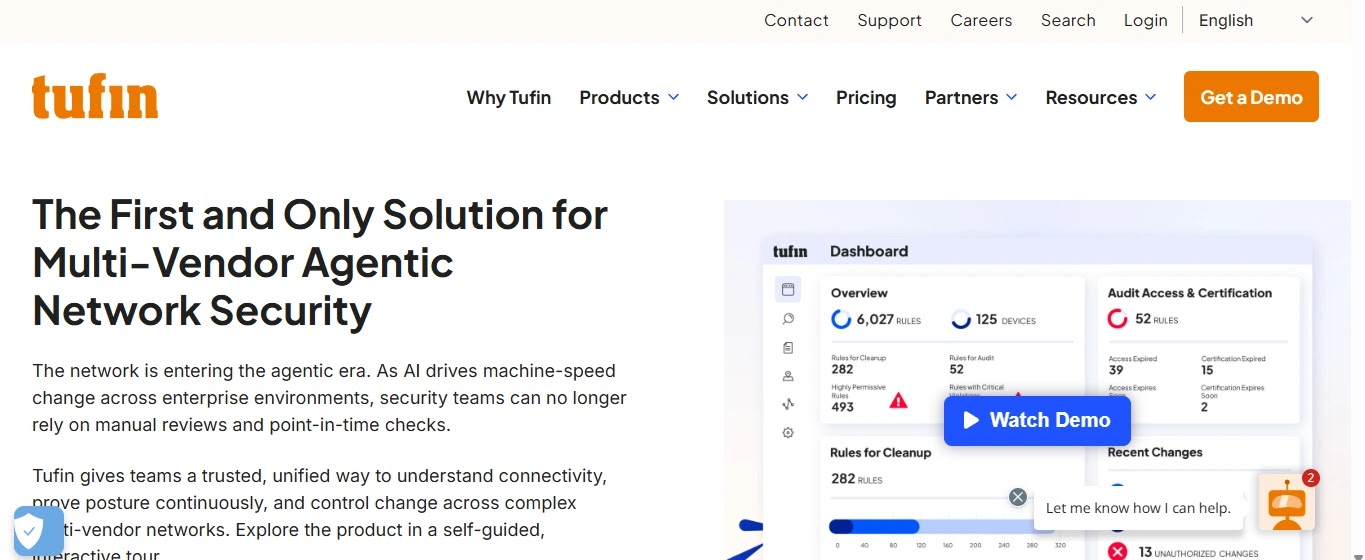The image size is (1365, 560).
Task: Click the Get a Demo button
Action: (1251, 97)
